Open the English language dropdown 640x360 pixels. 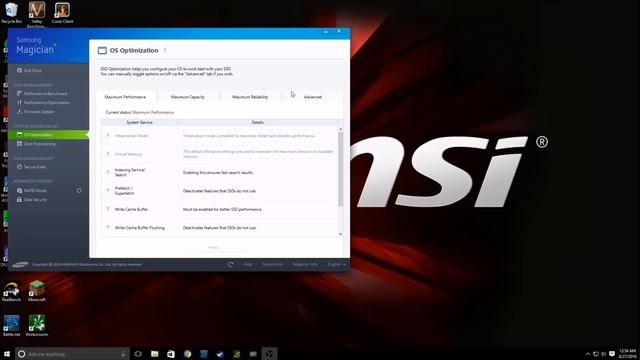pyautogui.click(x=337, y=264)
